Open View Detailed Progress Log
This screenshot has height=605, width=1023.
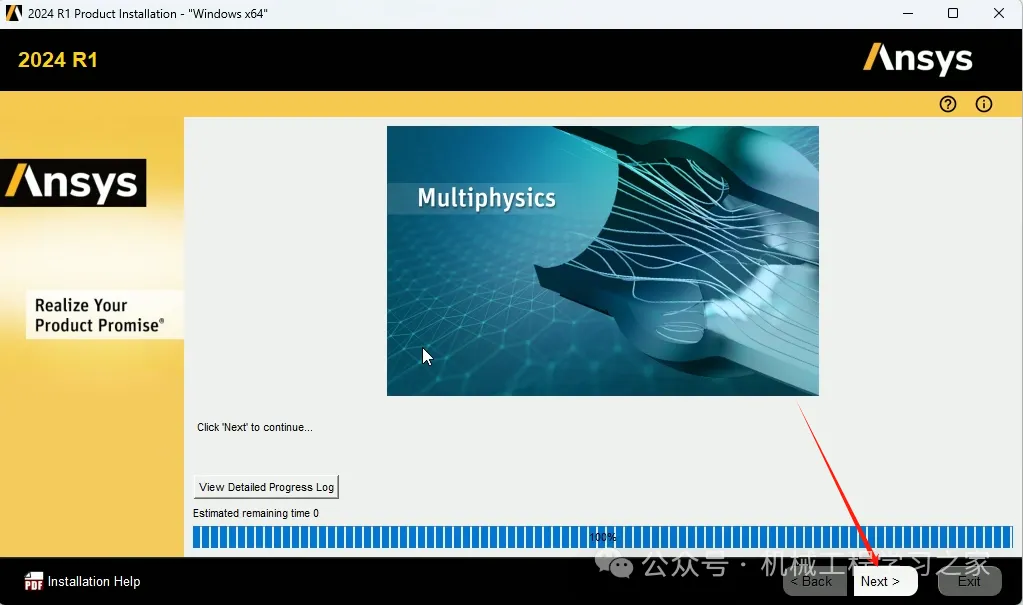pos(266,487)
